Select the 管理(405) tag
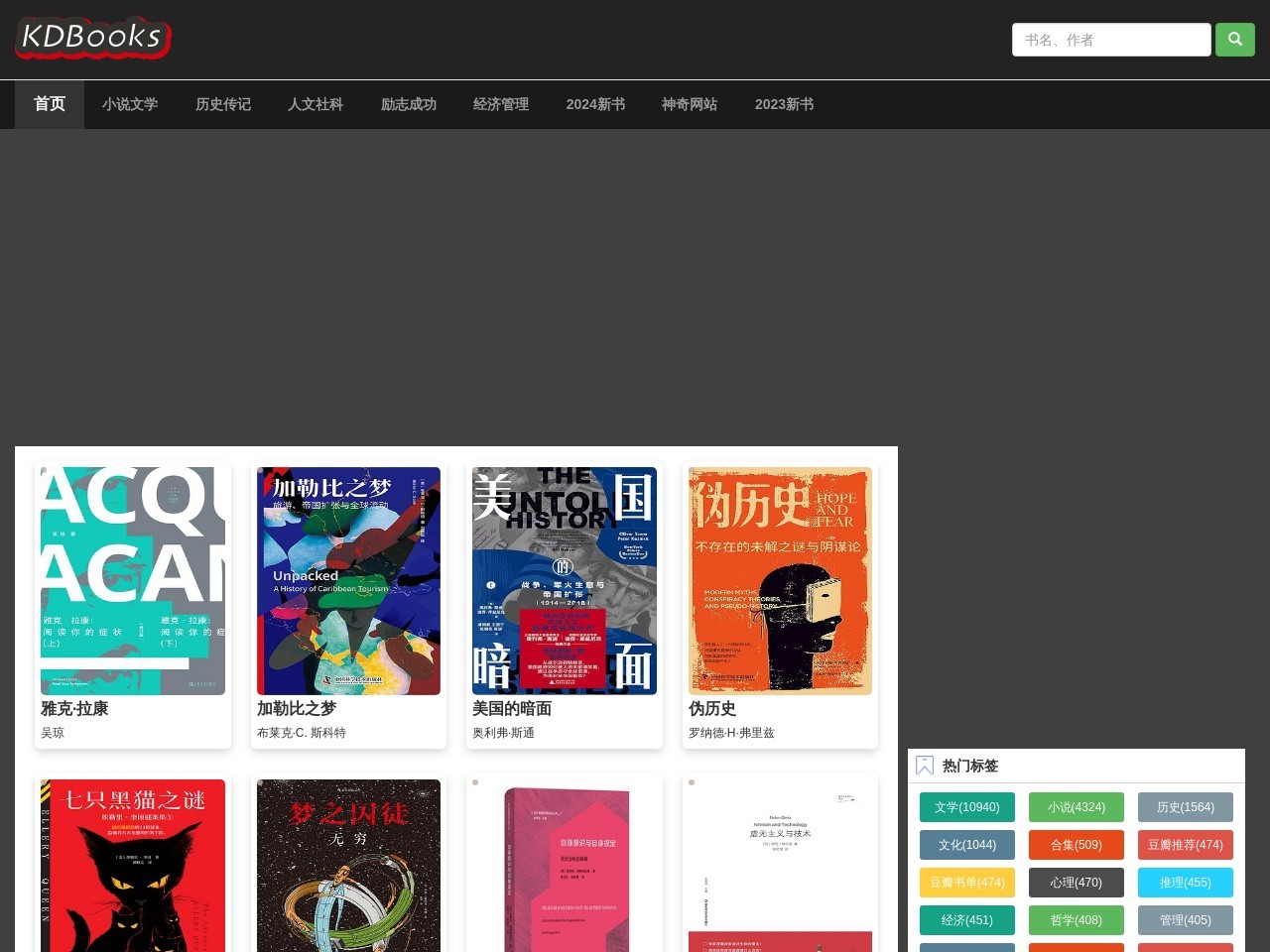This screenshot has height=952, width=1270. coord(1186,920)
